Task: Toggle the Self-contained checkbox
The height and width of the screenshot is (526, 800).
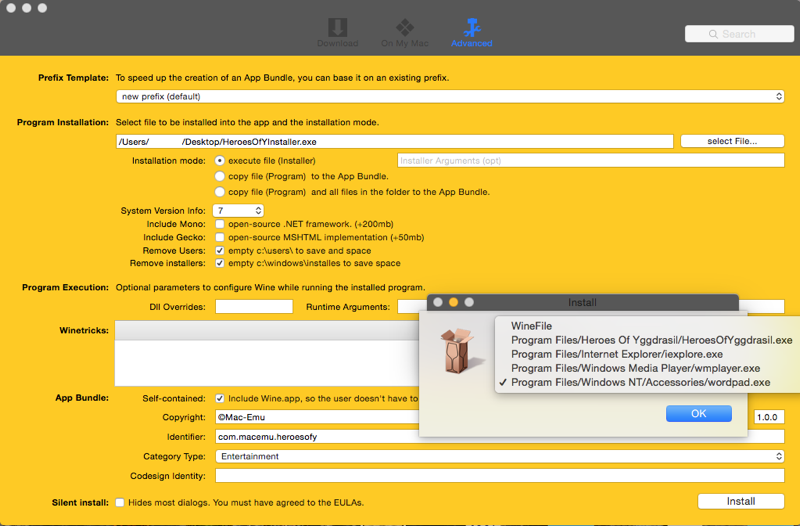Action: click(x=219, y=398)
